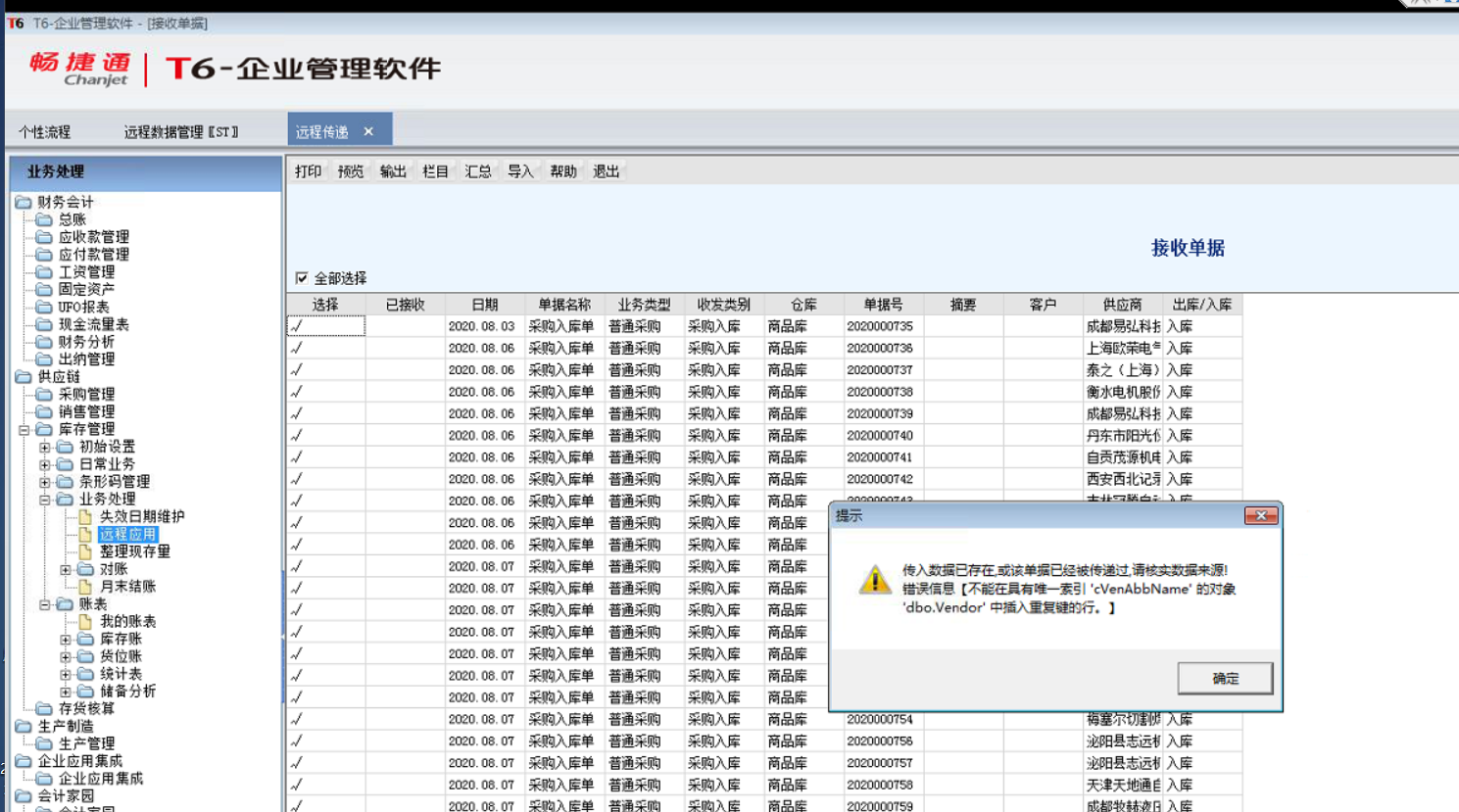1459x812 pixels.
Task: Click the 日期 column header
Action: (x=484, y=305)
